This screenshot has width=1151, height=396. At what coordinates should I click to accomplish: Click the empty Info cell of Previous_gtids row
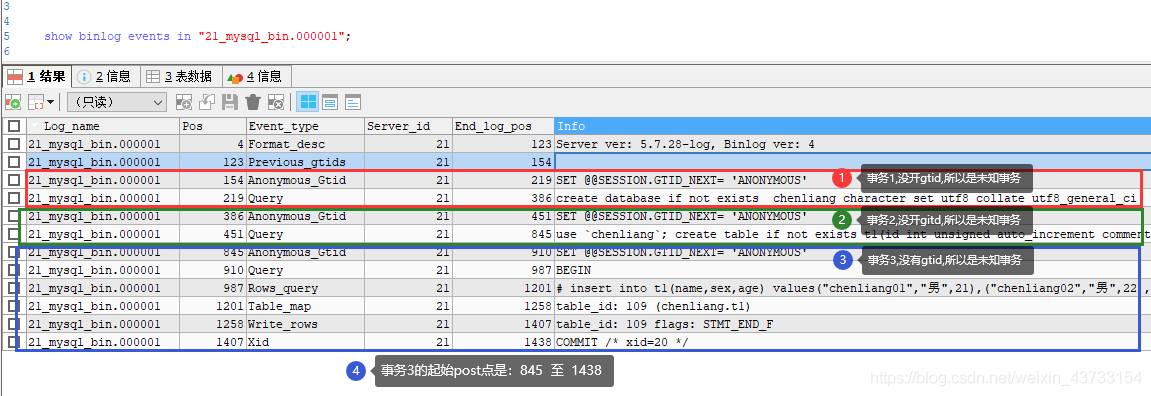point(852,162)
